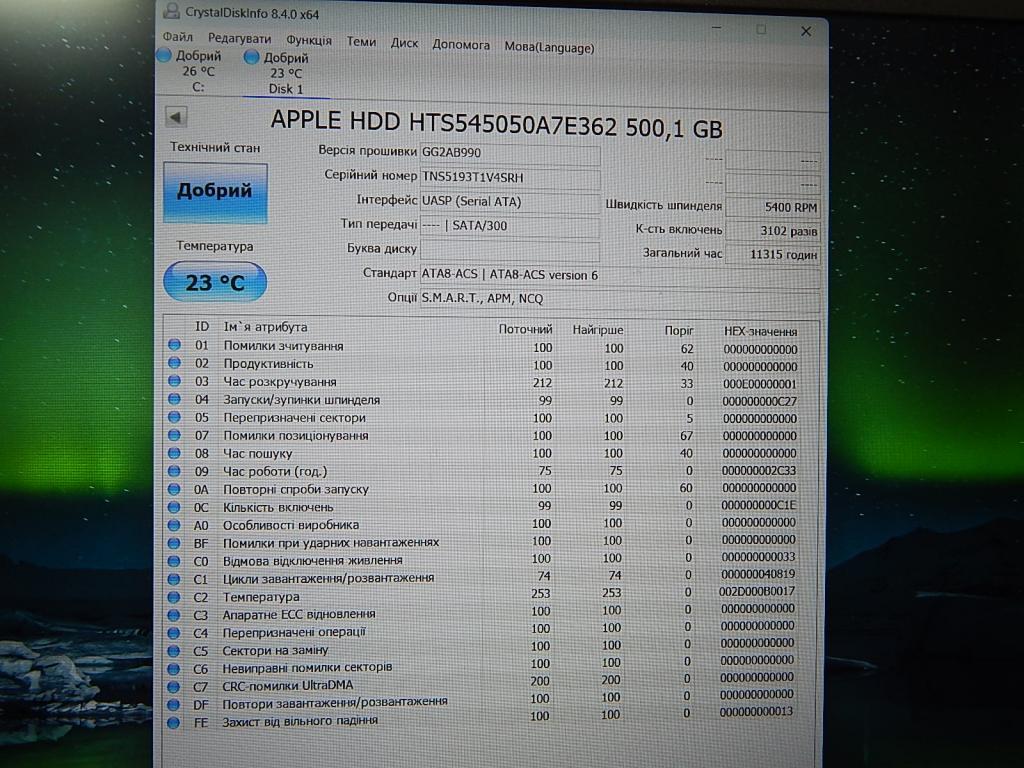Click the S.M.A.R.T., APM, NCQ options field
The width and height of the screenshot is (1024, 768).
pos(619,299)
